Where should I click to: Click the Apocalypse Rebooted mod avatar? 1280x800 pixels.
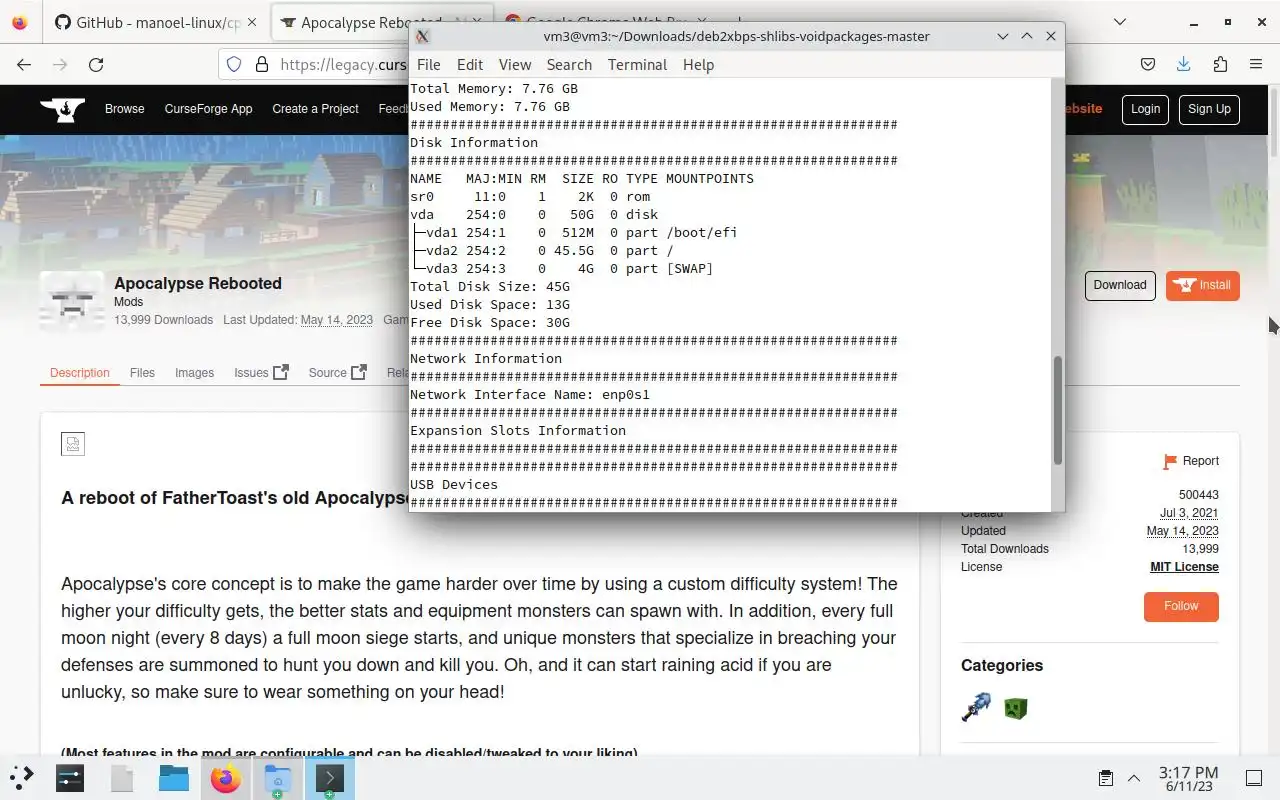[x=72, y=301]
